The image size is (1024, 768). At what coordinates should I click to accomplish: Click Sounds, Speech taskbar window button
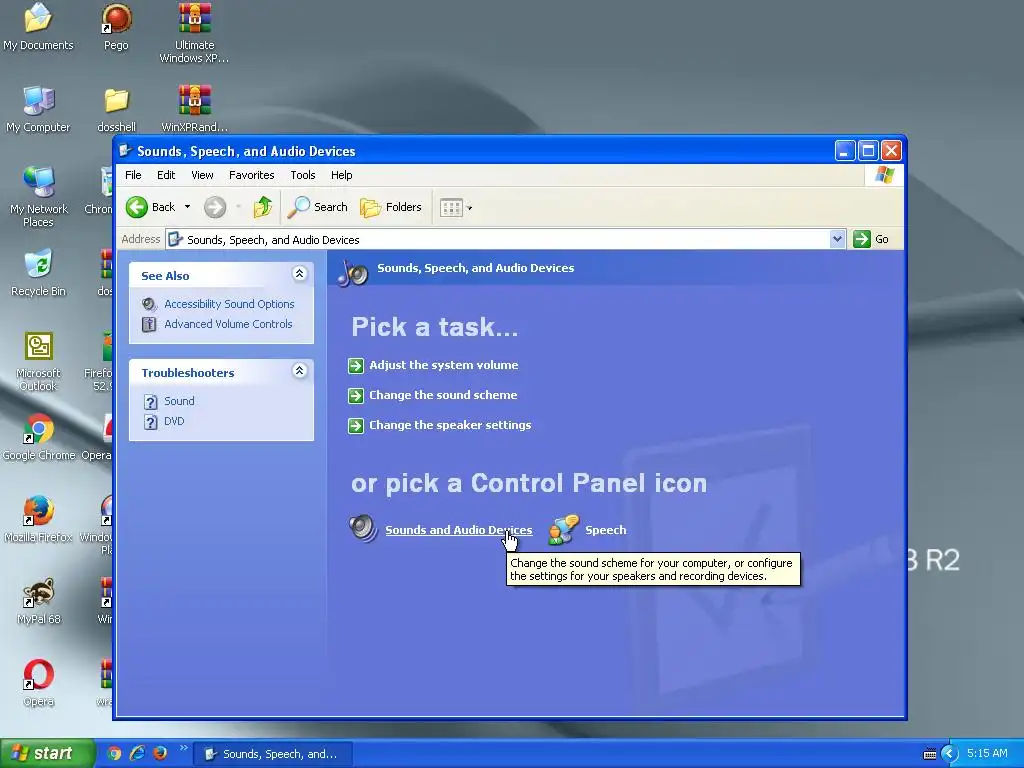274,754
